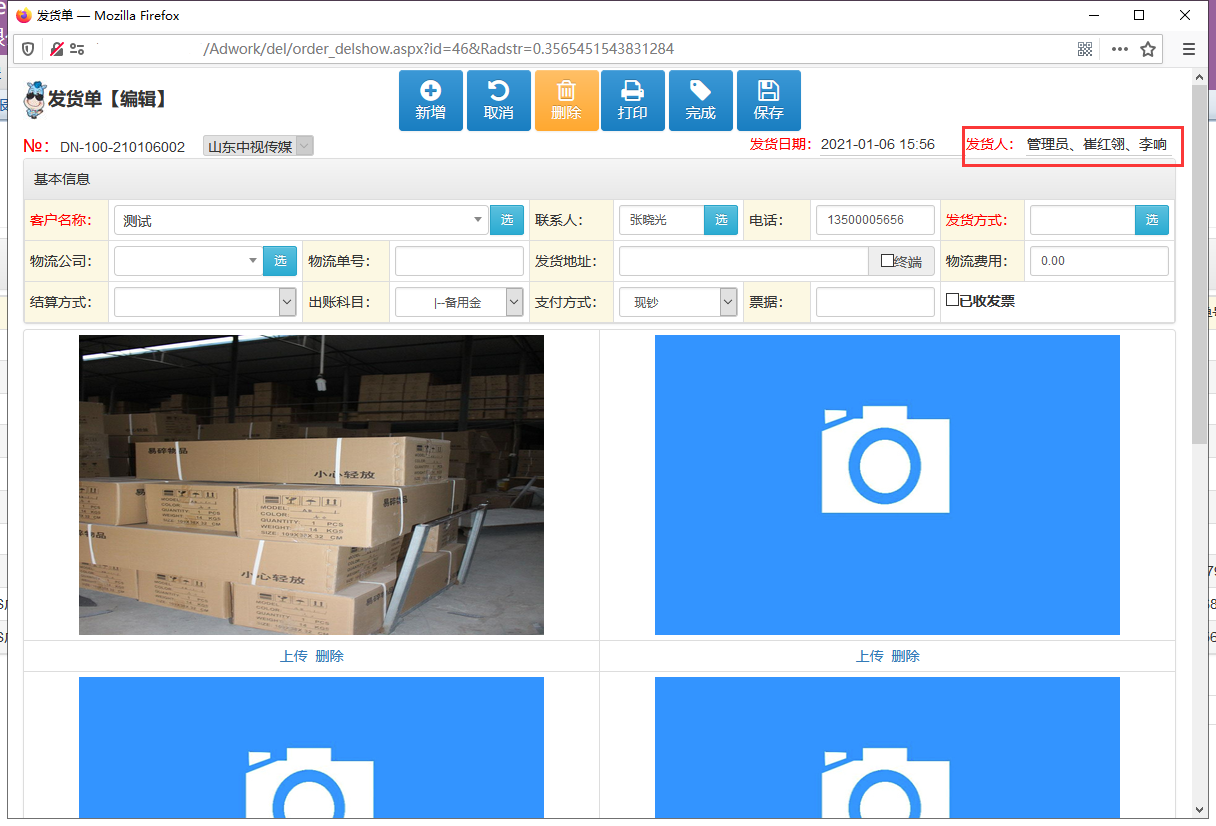Screen dimensions: 1216x826
Task: Click the 物流费用 field showing 0.00
Action: 1099,261
